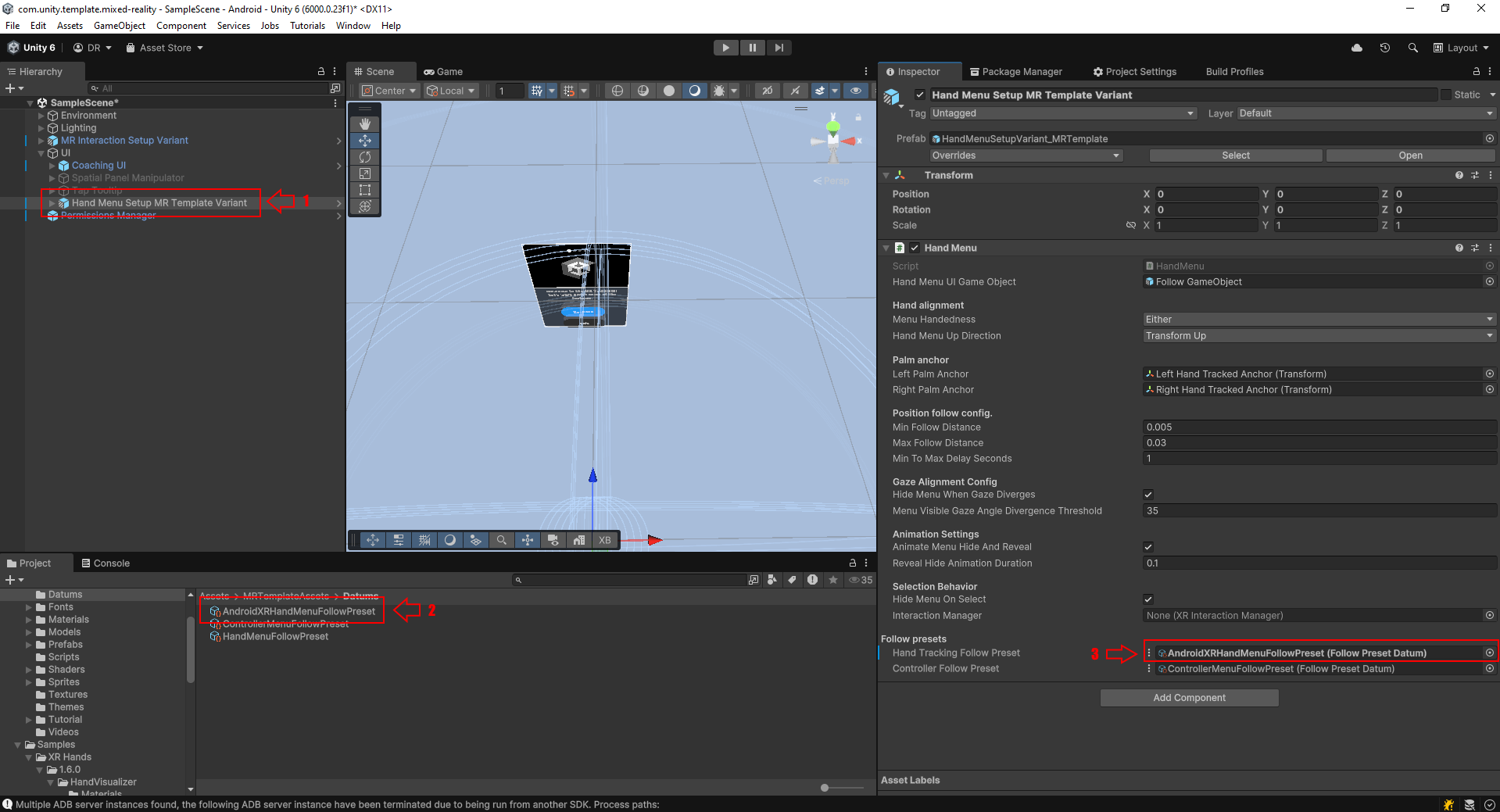The image size is (1500, 812).
Task: Click the Pause button
Action: (752, 48)
